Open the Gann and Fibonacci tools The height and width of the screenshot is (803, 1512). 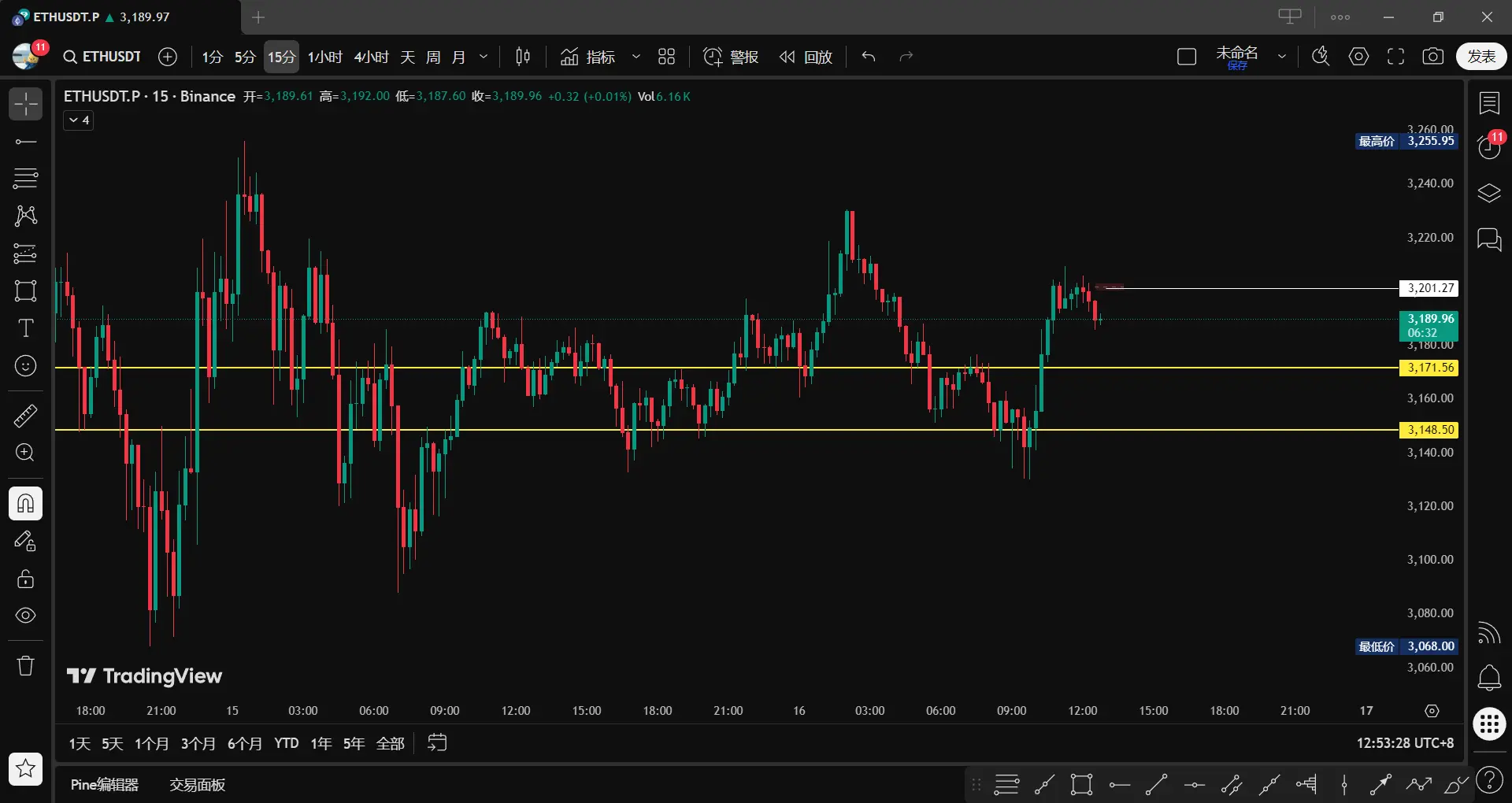tap(25, 179)
